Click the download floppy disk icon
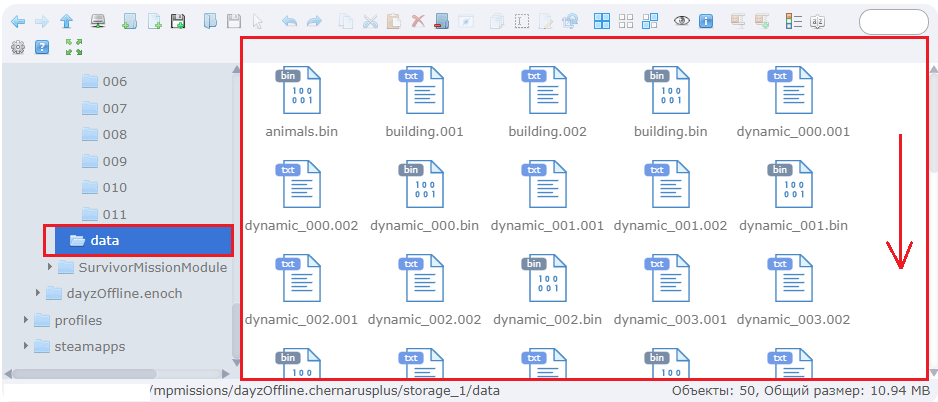Screen dimensions: 938x402 pos(234,22)
